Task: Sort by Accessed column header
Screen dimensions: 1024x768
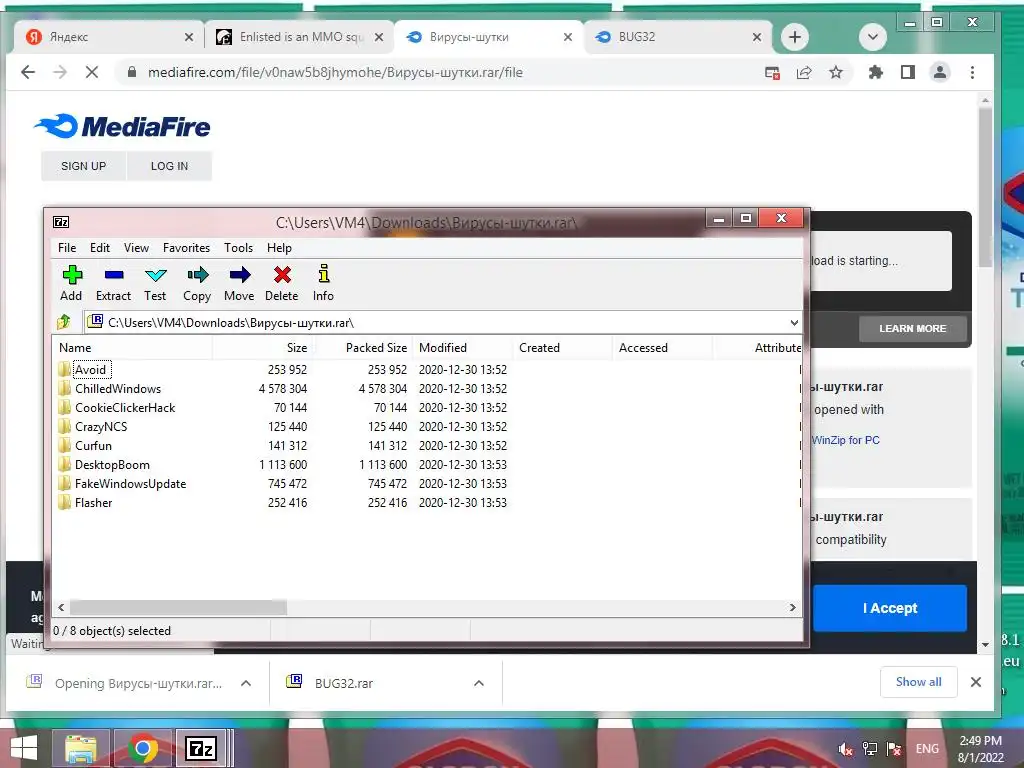Action: coord(662,347)
